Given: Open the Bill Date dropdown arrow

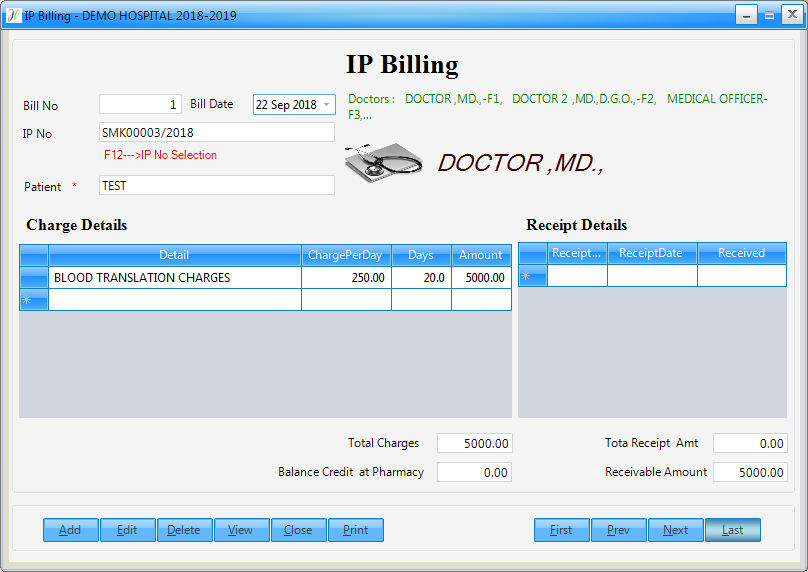Looking at the screenshot, I should (326, 105).
